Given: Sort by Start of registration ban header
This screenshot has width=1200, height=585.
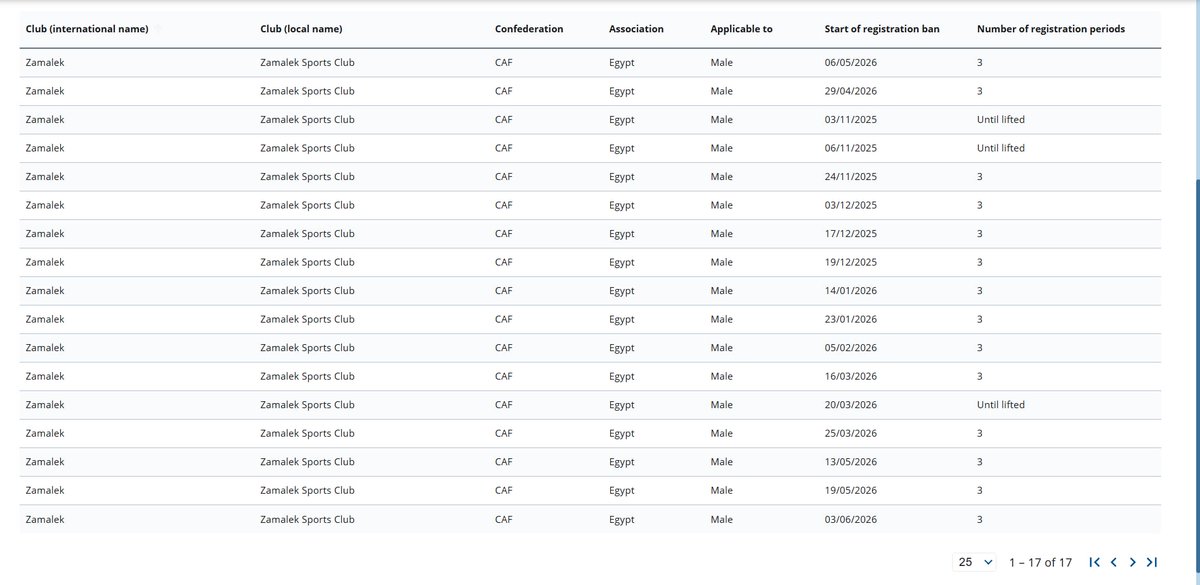Looking at the screenshot, I should tap(882, 29).
